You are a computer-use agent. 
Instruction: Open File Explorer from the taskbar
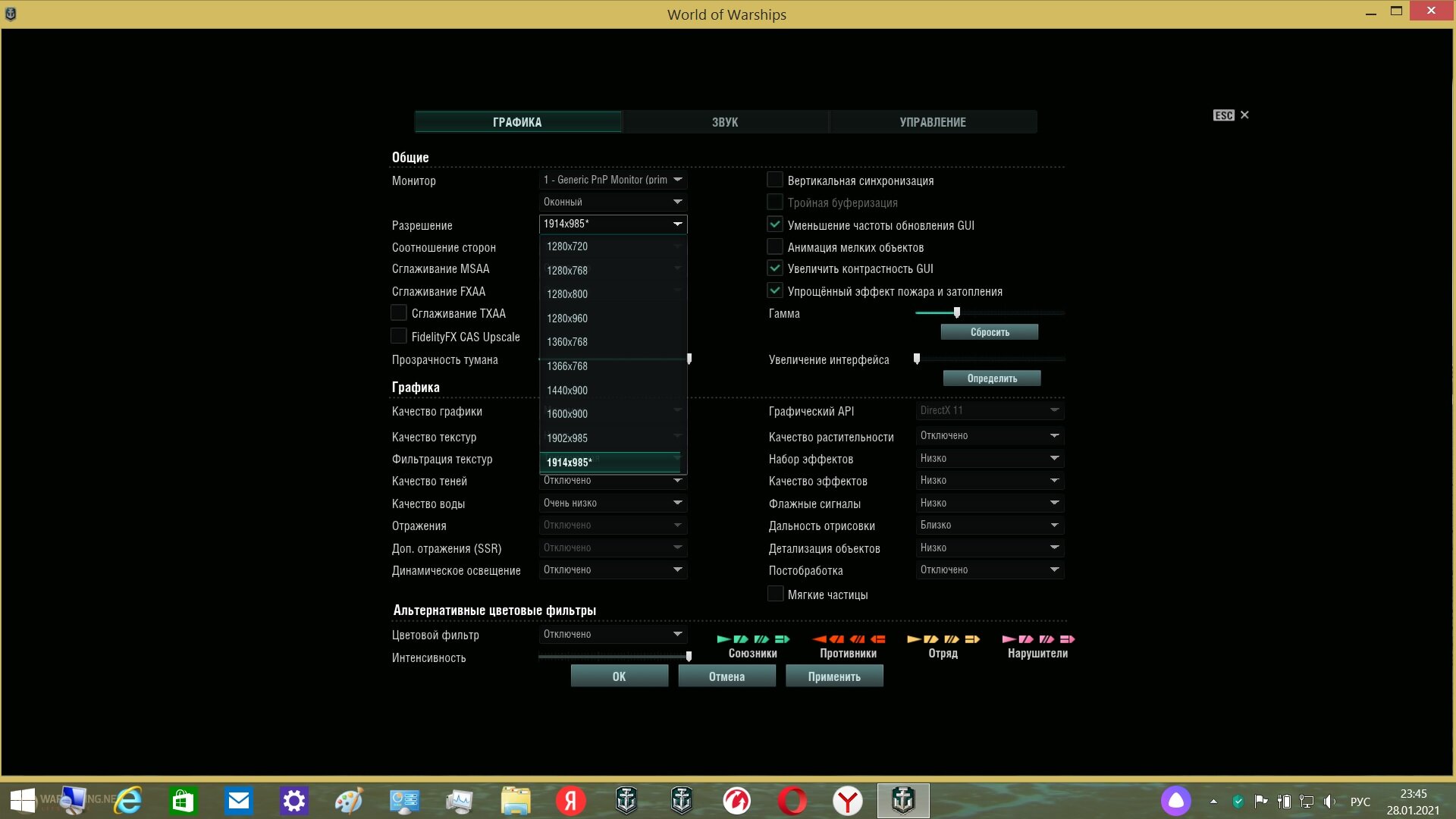(516, 801)
